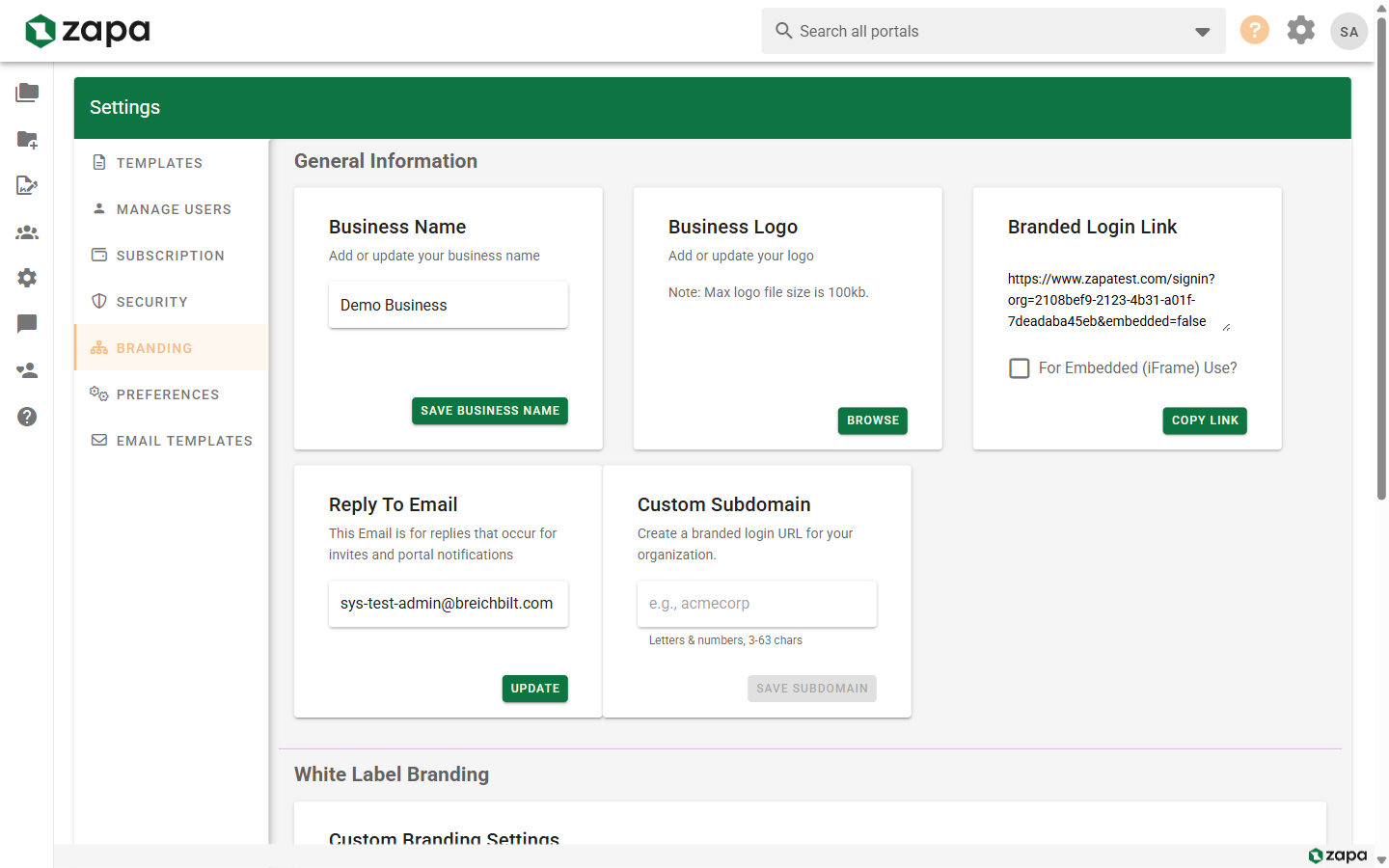The height and width of the screenshot is (868, 1389).
Task: Click the Reply To Email input field
Action: 449,604
